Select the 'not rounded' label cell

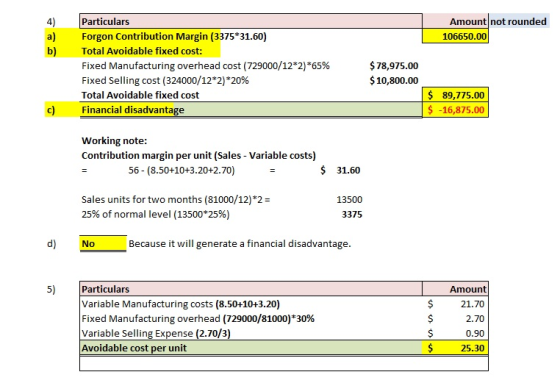click(x=519, y=21)
